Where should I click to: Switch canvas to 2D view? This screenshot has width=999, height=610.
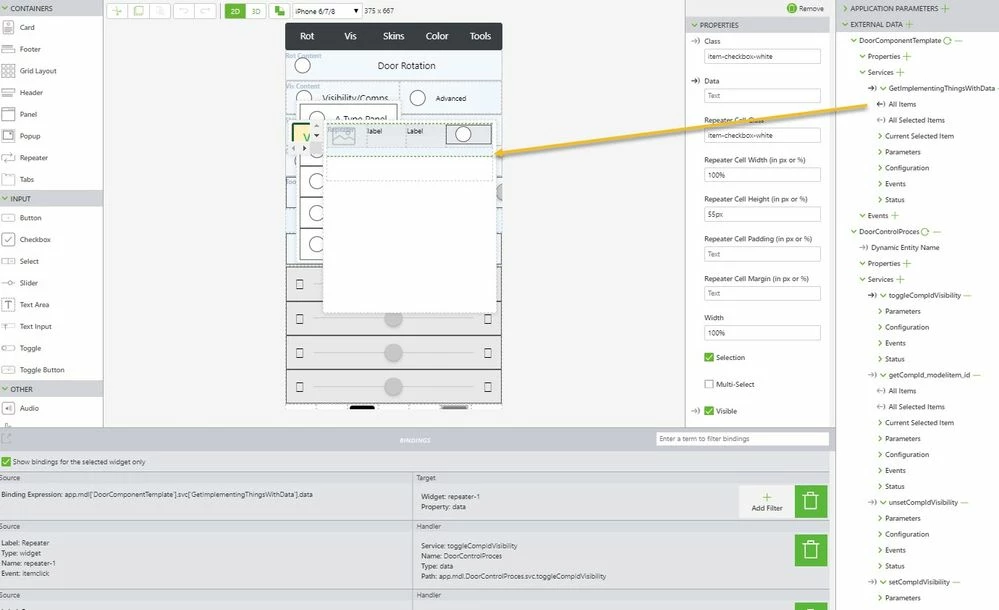coord(235,11)
